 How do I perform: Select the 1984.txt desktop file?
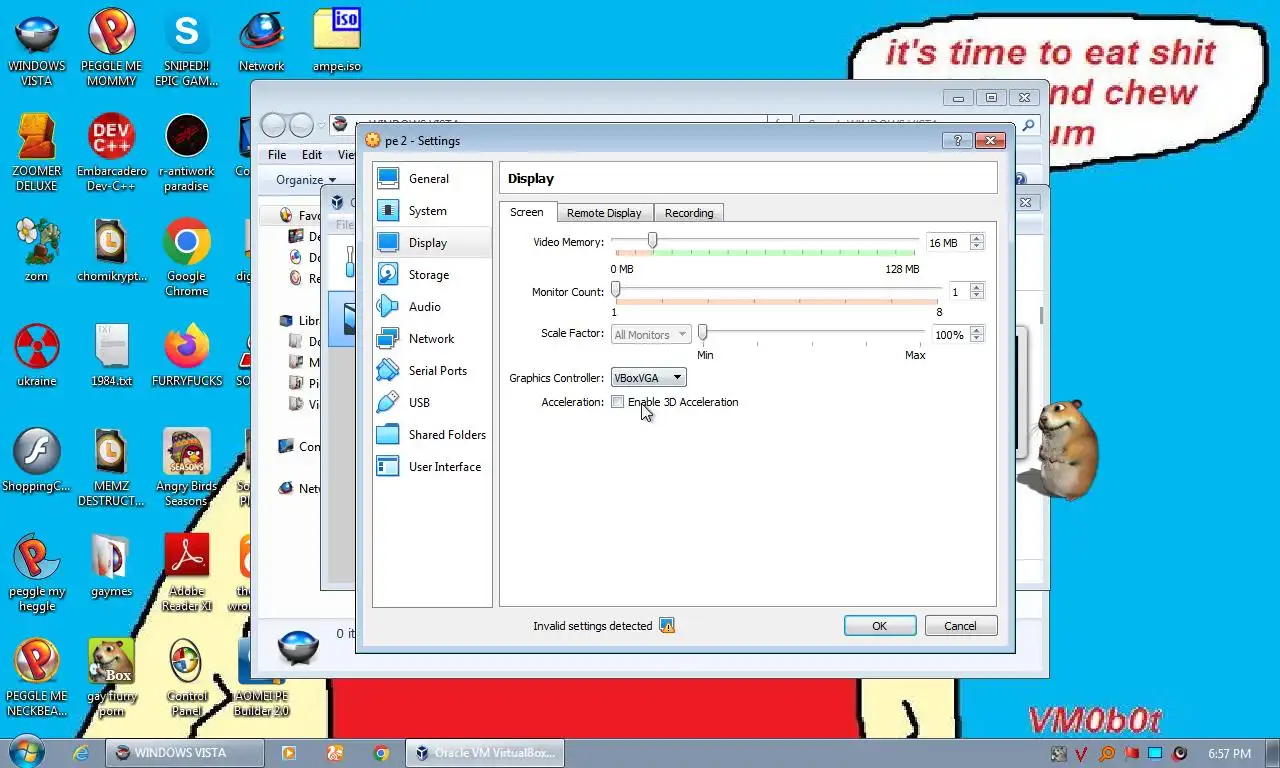pyautogui.click(x=111, y=355)
